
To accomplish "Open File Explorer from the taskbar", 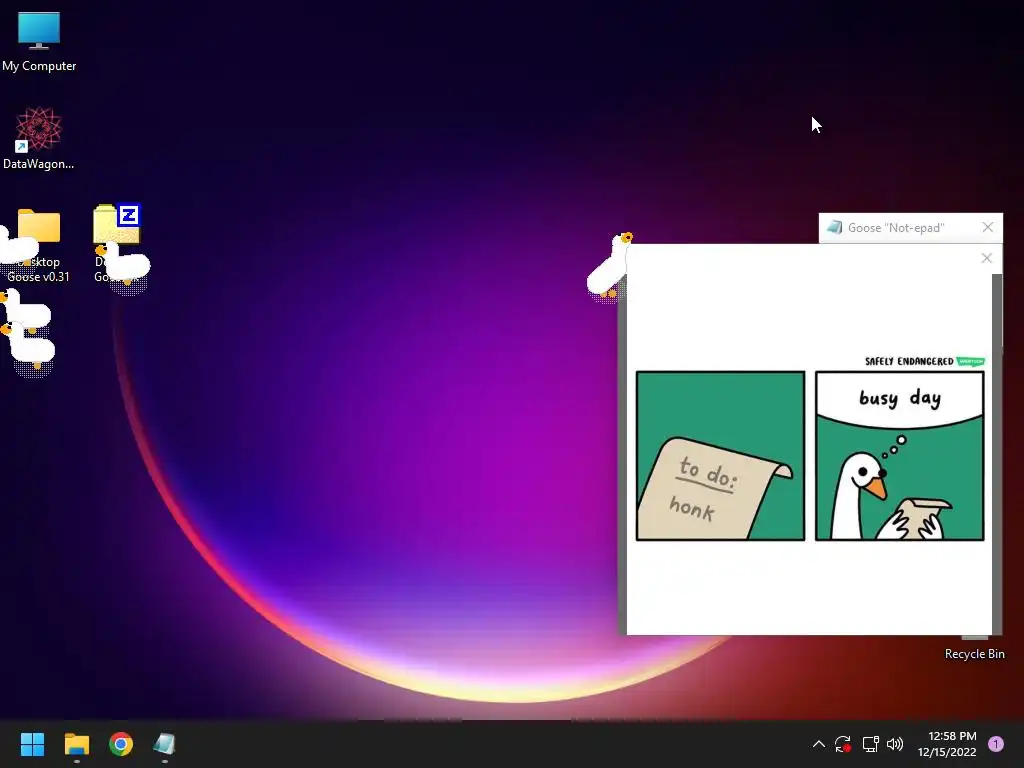I will pyautogui.click(x=76, y=744).
